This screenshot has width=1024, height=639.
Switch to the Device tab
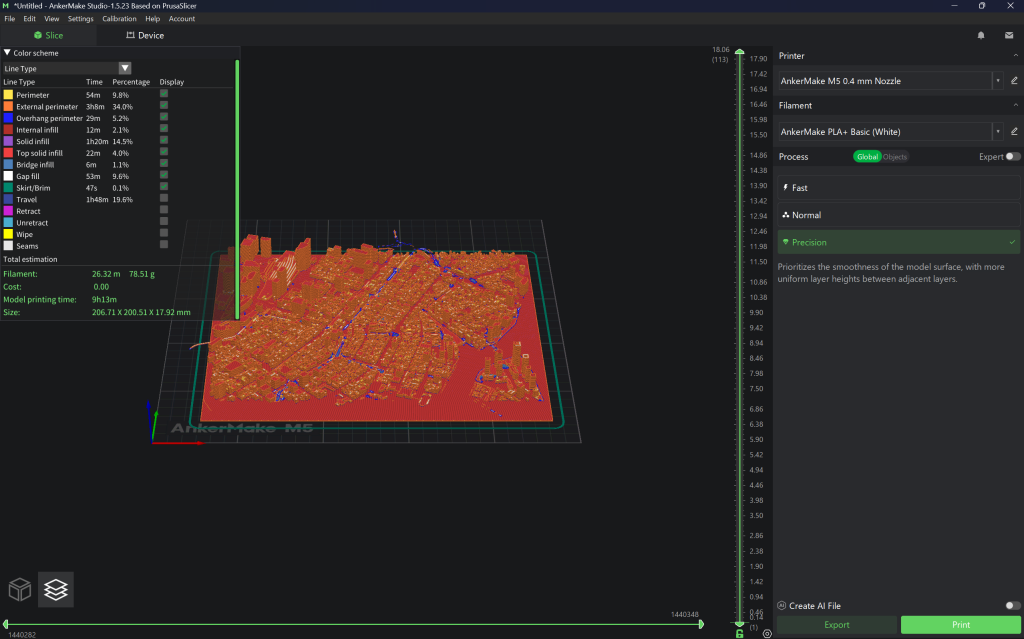144,35
